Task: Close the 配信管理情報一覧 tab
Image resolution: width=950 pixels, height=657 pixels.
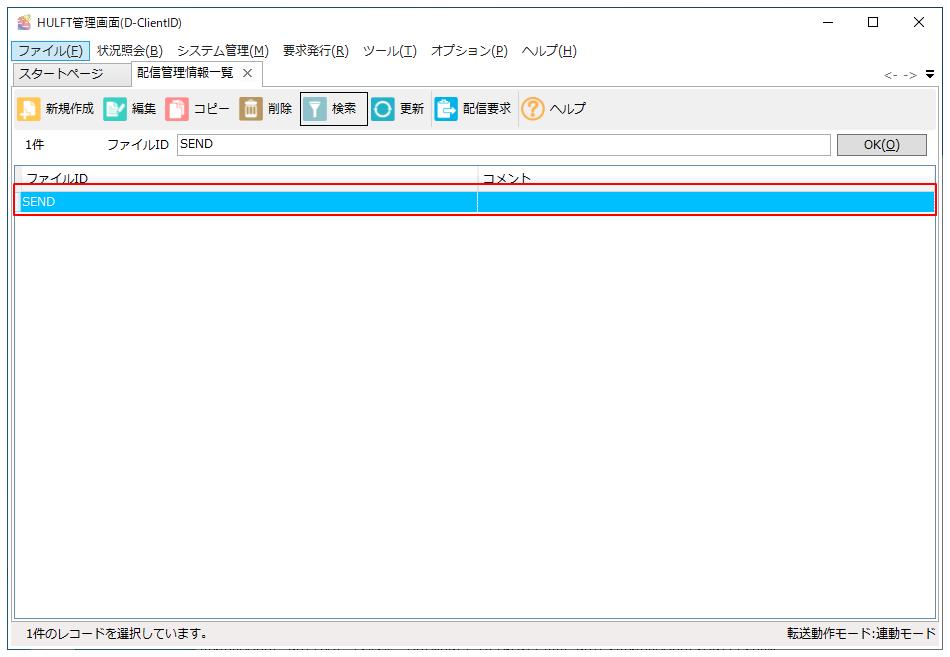Action: click(247, 73)
